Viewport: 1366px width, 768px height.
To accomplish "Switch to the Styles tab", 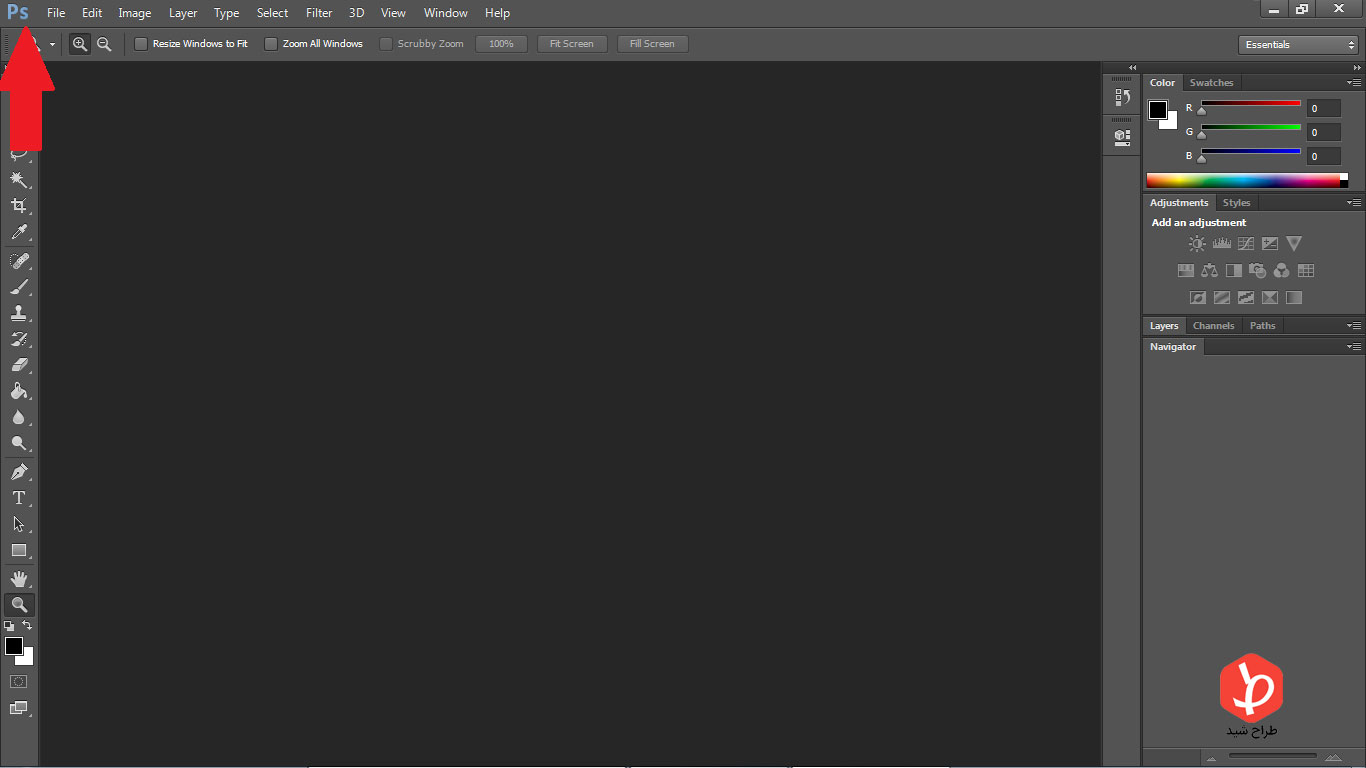I will (x=1237, y=202).
